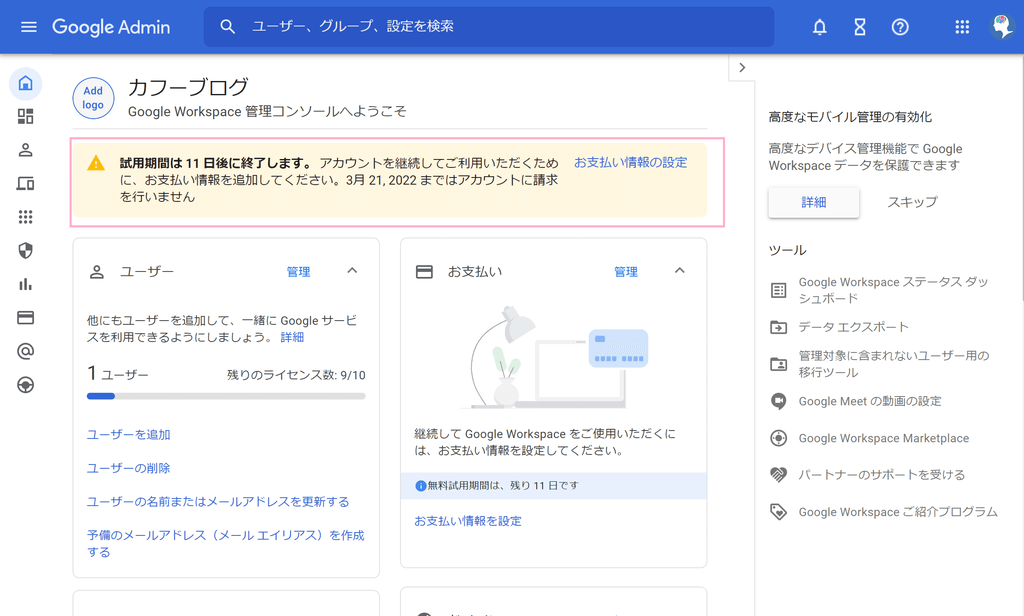The height and width of the screenshot is (616, 1024).
Task: Click the search magnifier icon
Action: (x=227, y=27)
